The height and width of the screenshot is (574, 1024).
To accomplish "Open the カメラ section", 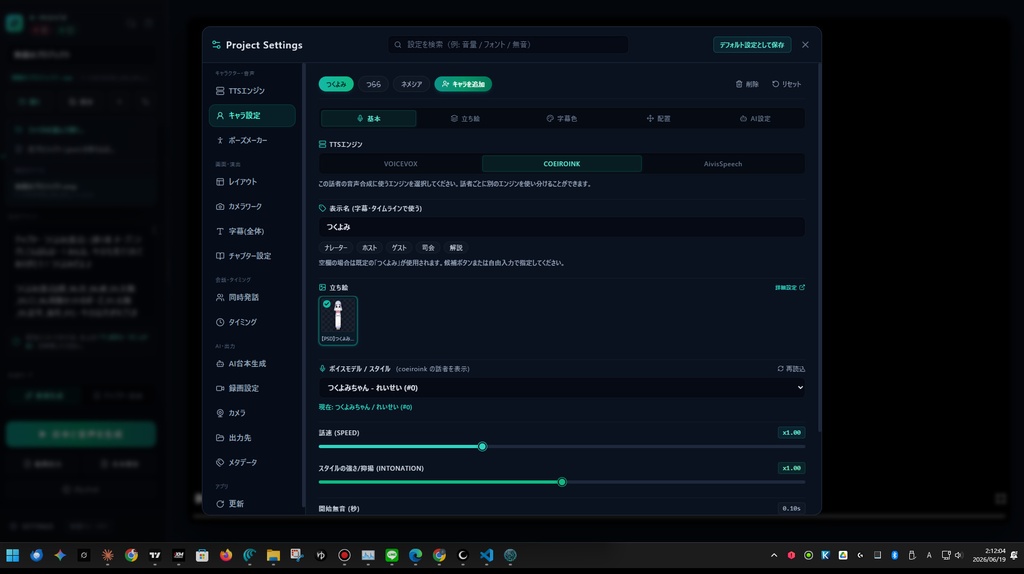I will coord(252,413).
